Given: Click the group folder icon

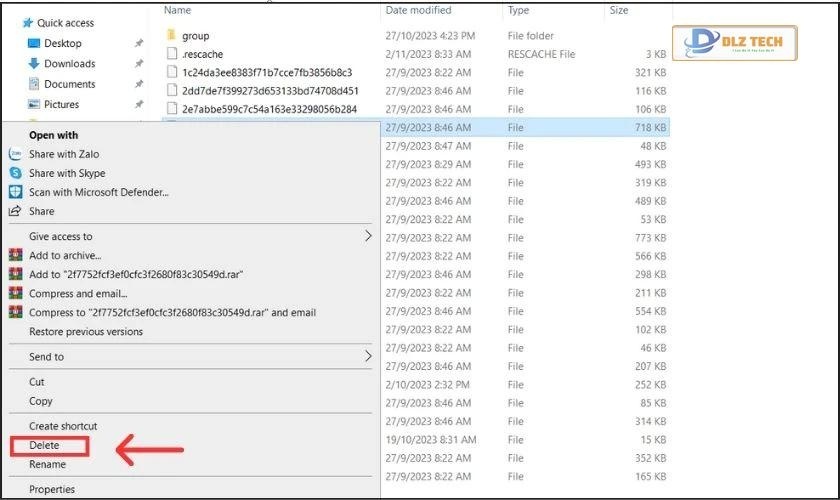Looking at the screenshot, I should pos(171,35).
